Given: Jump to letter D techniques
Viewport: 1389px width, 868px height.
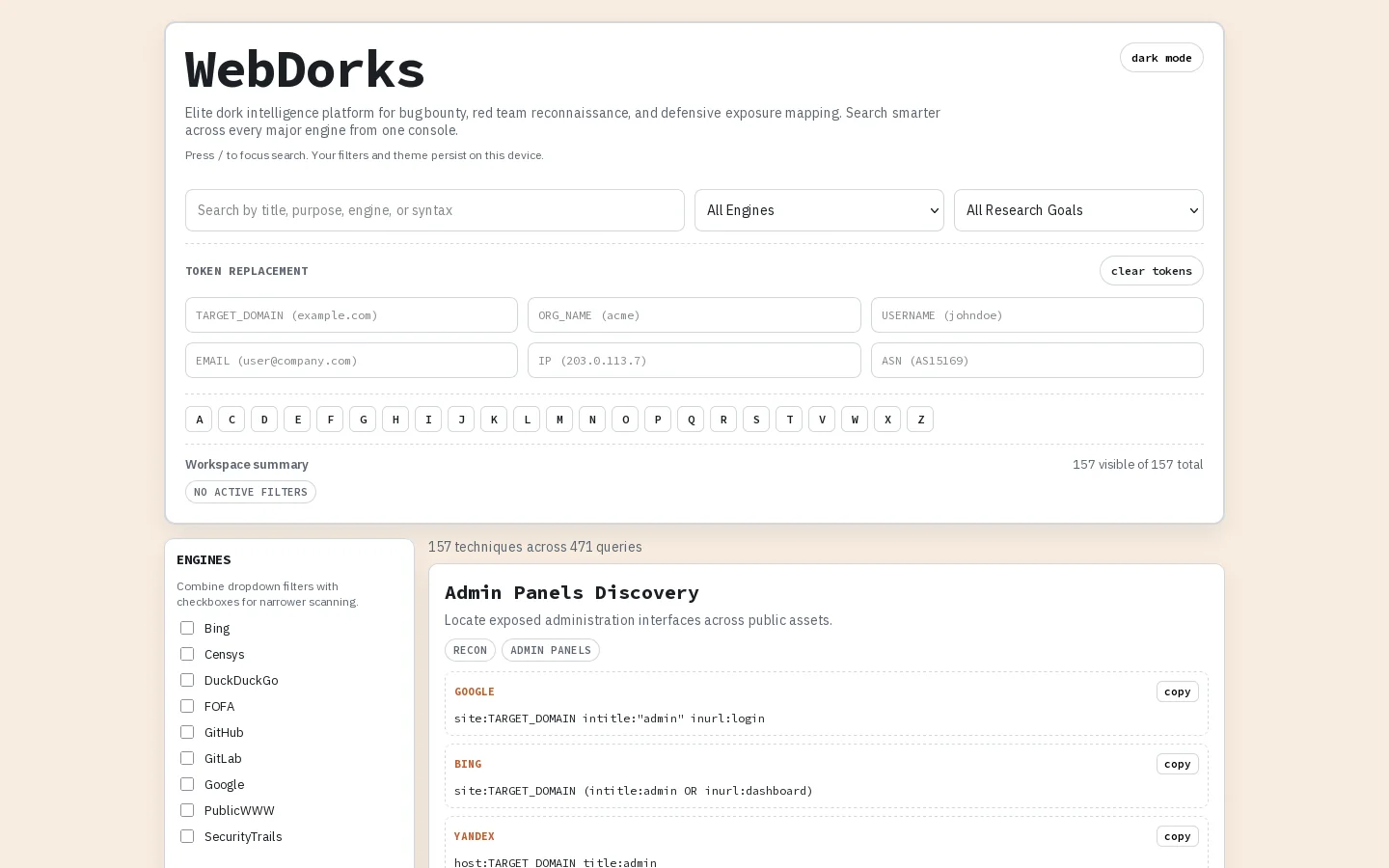Looking at the screenshot, I should [264, 420].
